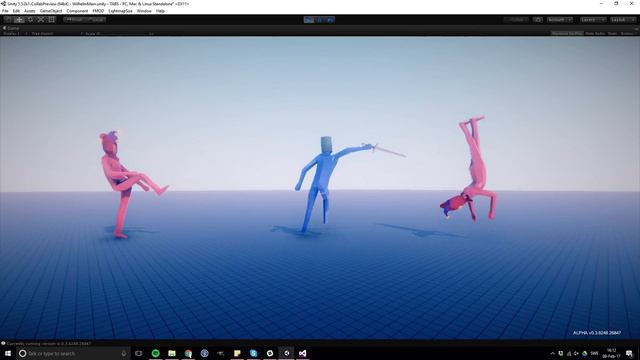Open the Help menu
This screenshot has width=640, height=360.
[x=160, y=11]
